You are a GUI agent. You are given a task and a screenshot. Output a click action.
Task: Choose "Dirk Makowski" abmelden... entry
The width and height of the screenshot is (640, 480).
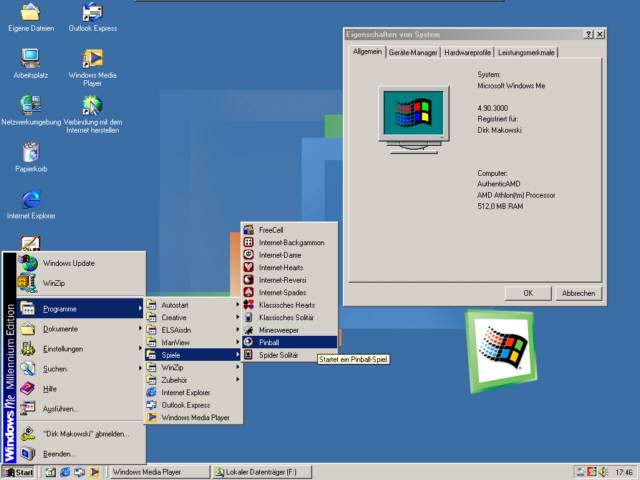81,434
